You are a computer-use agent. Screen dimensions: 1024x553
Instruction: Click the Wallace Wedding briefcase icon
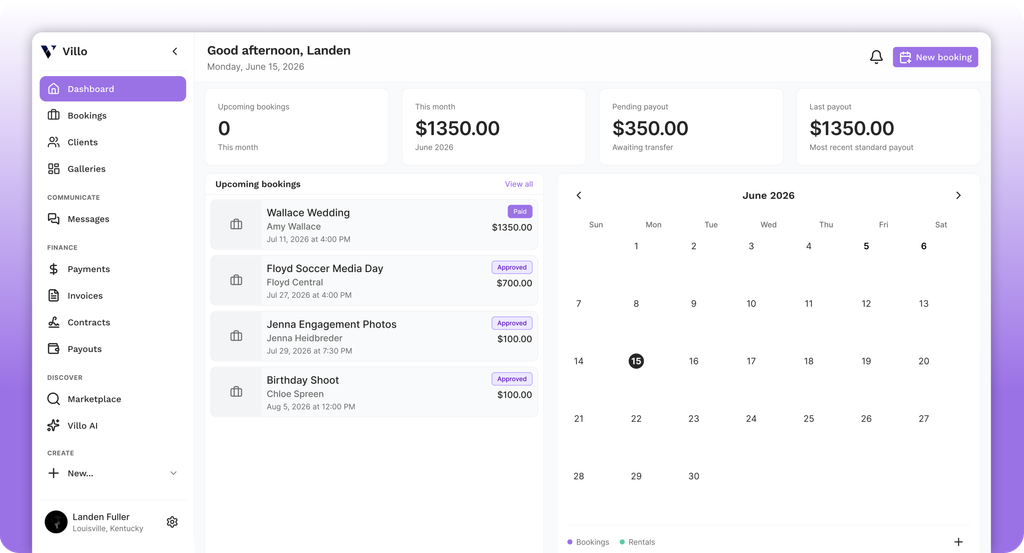tap(236, 225)
